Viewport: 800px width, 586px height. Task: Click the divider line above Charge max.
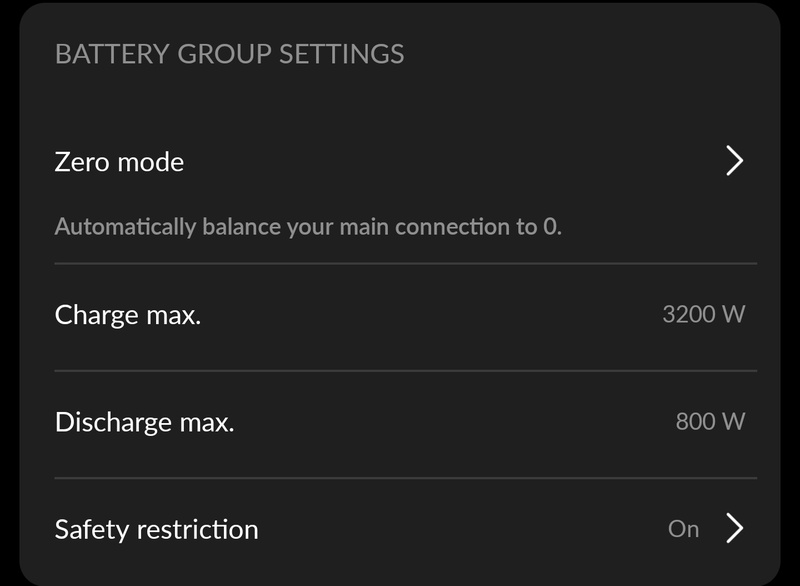[405, 264]
